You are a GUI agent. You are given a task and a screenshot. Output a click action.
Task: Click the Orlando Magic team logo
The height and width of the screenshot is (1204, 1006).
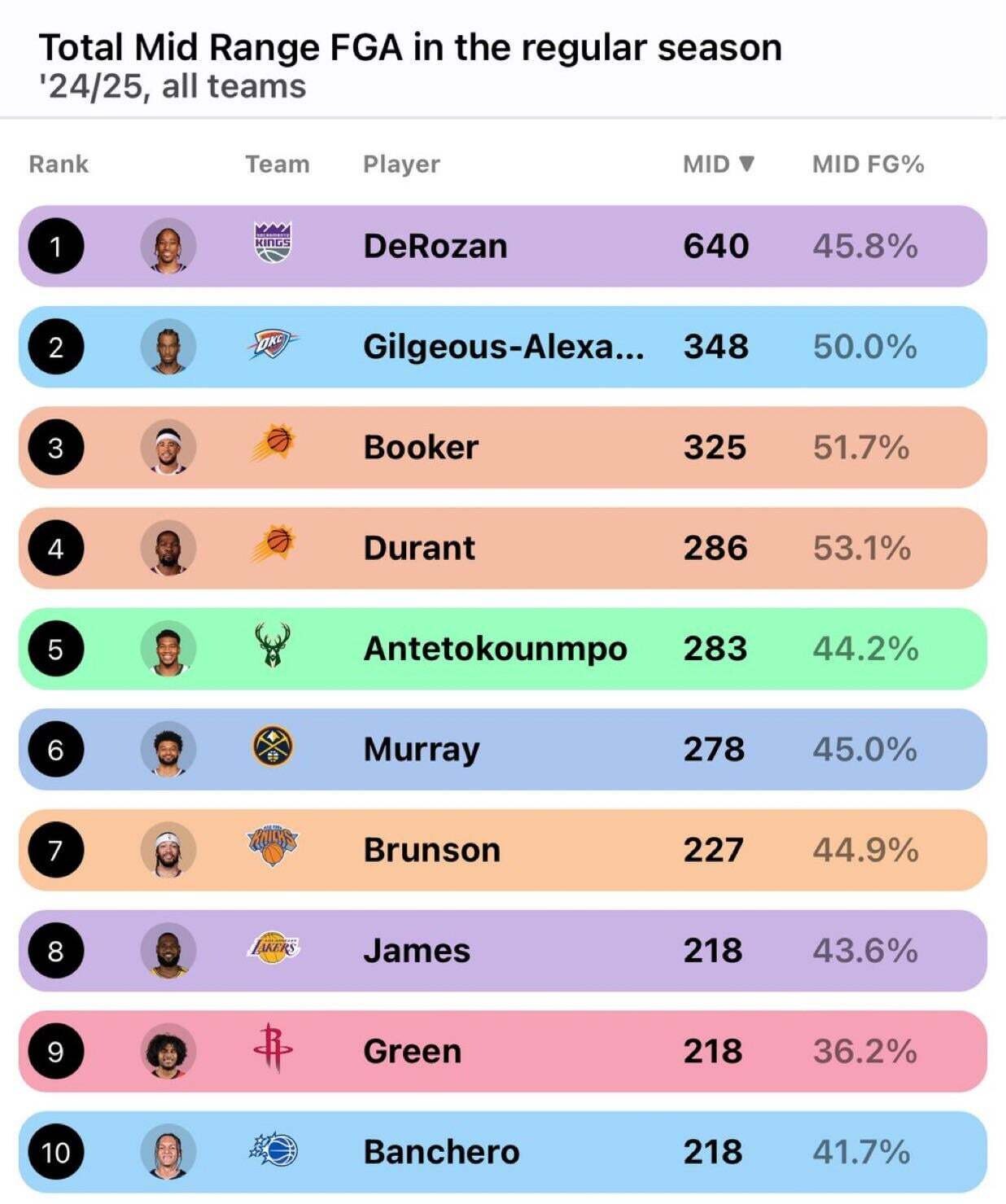(273, 1149)
